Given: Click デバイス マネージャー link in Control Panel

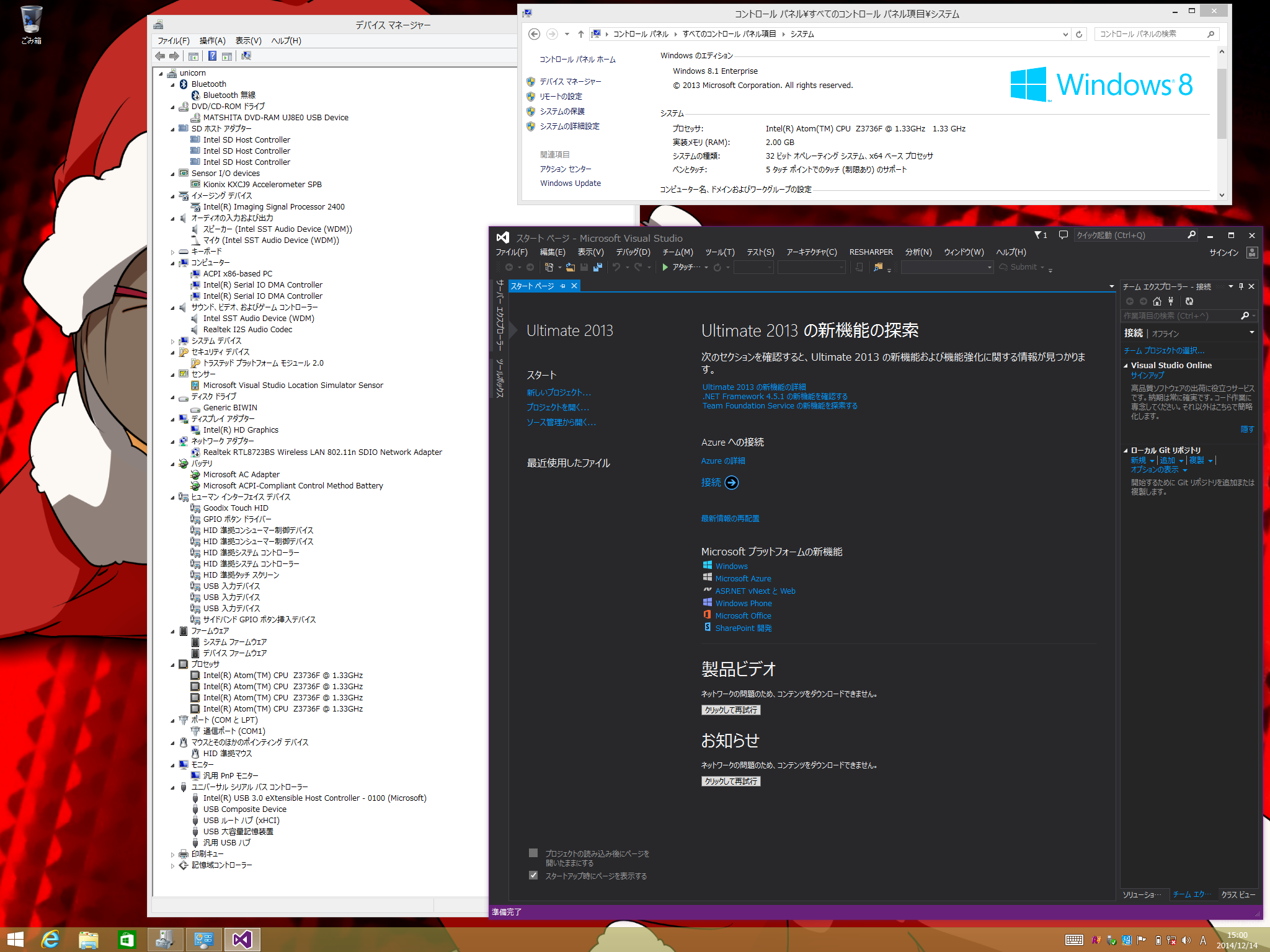Looking at the screenshot, I should pyautogui.click(x=571, y=82).
